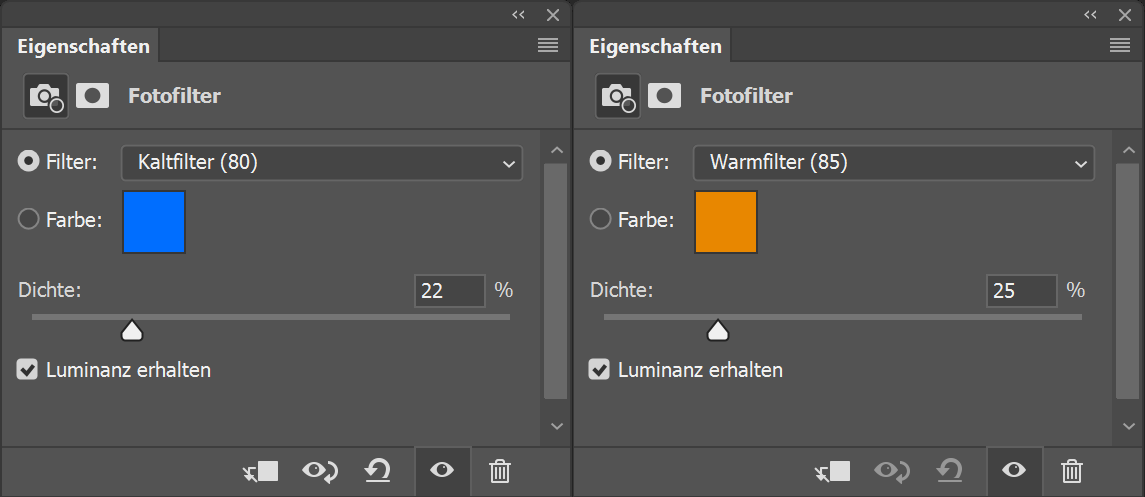Reset Kaltfilter adjustment to defaults
This screenshot has width=1145, height=497.
click(378, 471)
